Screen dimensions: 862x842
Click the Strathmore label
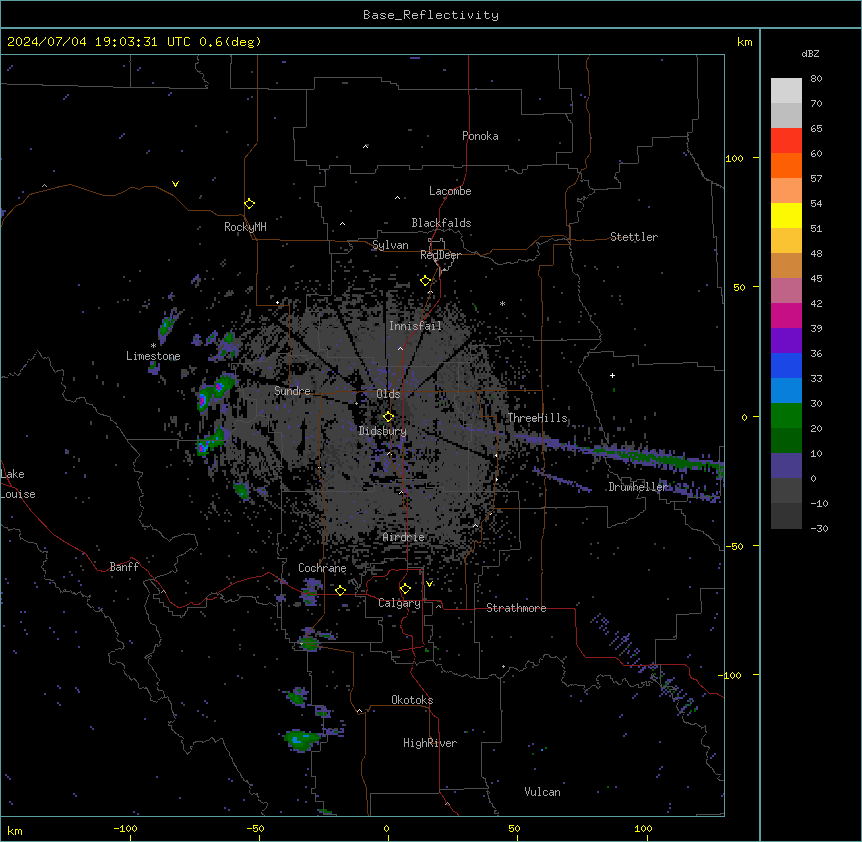click(x=516, y=608)
